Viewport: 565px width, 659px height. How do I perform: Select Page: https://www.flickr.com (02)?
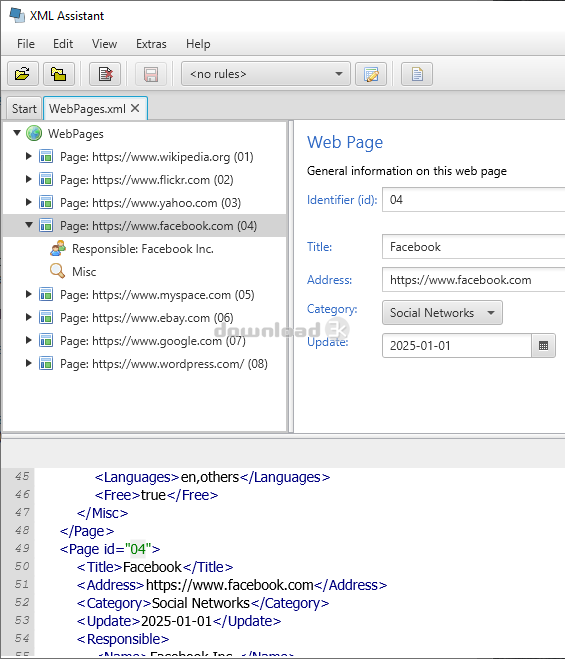(147, 180)
